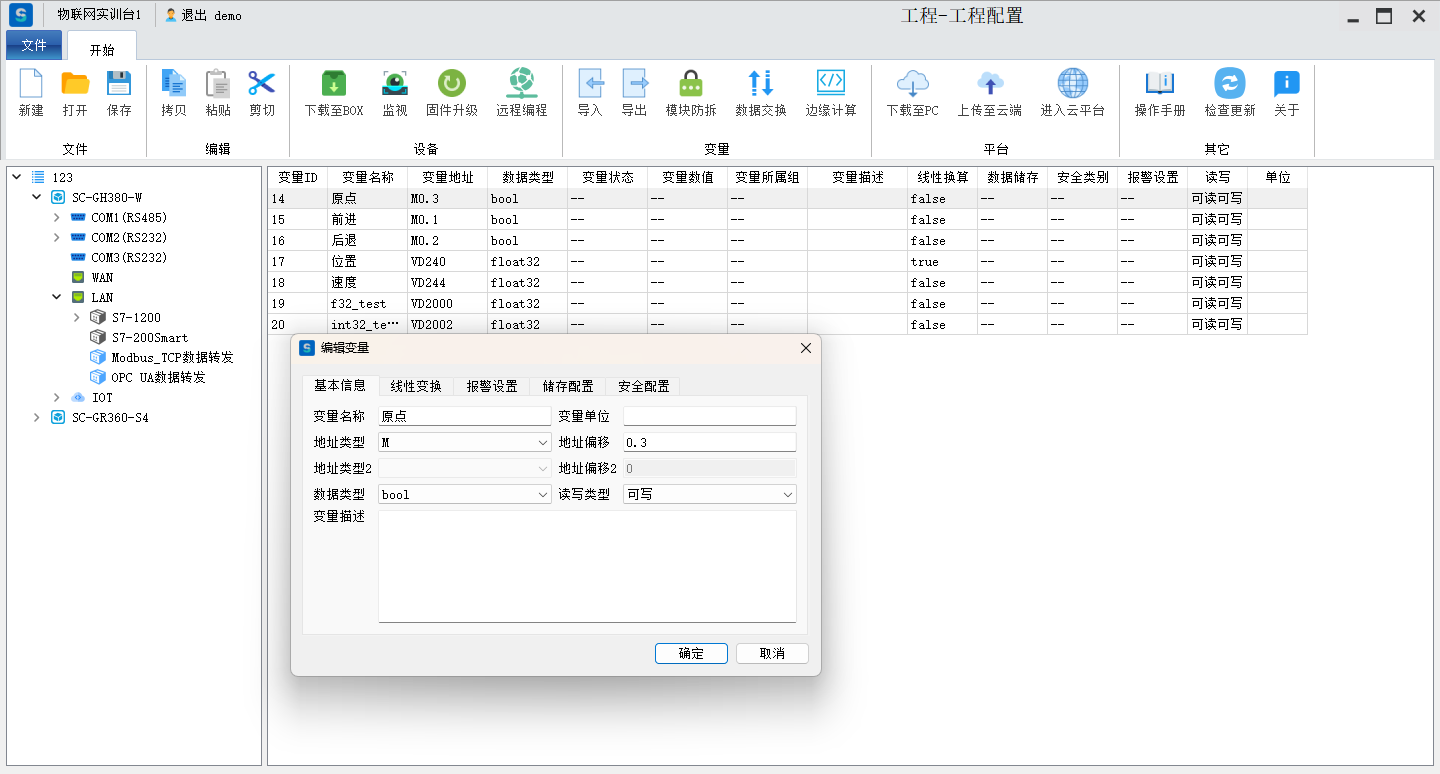Expand the COM1(RS485) tree node
This screenshot has height=774, width=1440.
[57, 218]
